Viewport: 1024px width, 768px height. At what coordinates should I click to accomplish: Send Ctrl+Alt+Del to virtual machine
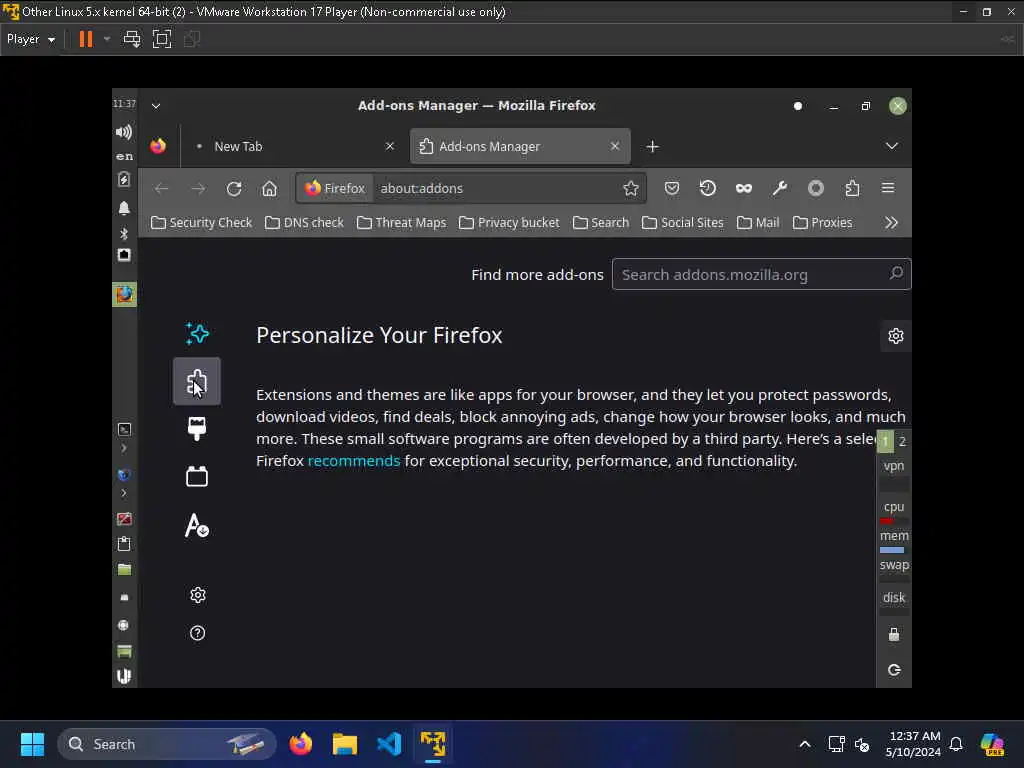(x=131, y=39)
